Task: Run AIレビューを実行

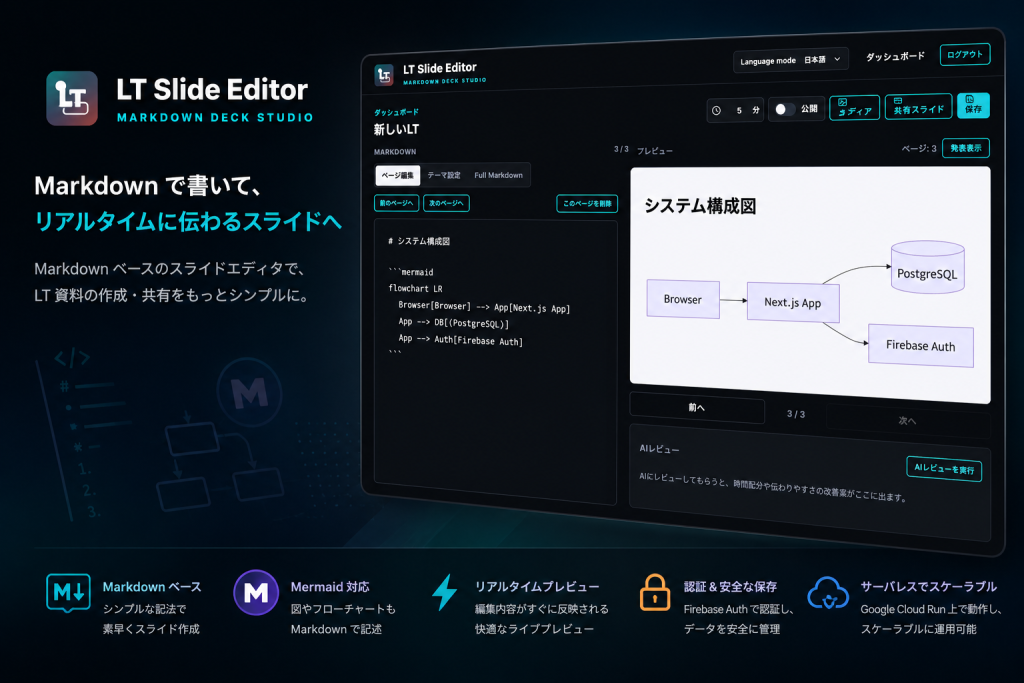Action: (x=944, y=469)
